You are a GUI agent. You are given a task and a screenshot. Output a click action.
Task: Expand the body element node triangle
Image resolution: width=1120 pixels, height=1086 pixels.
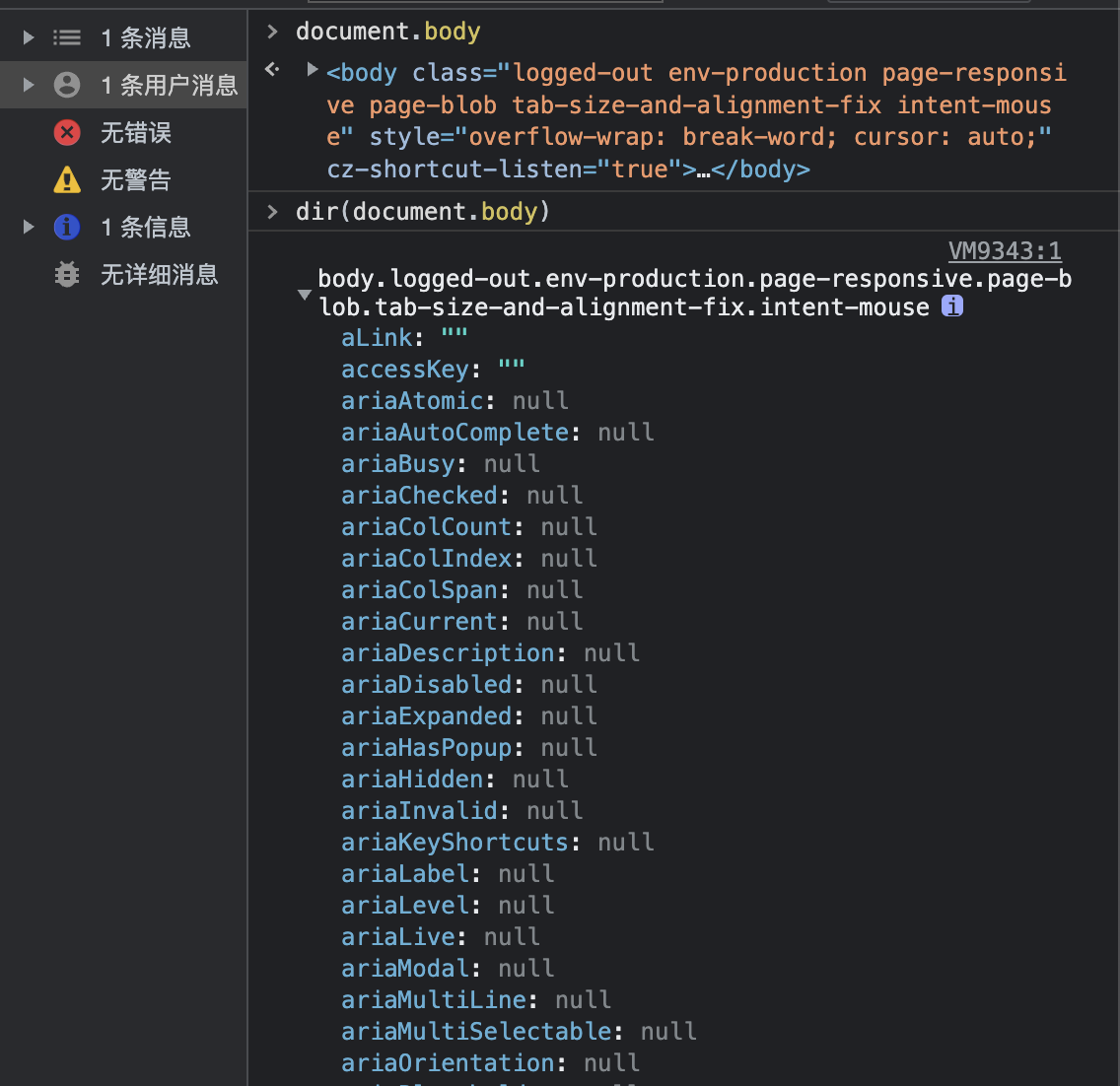click(313, 69)
